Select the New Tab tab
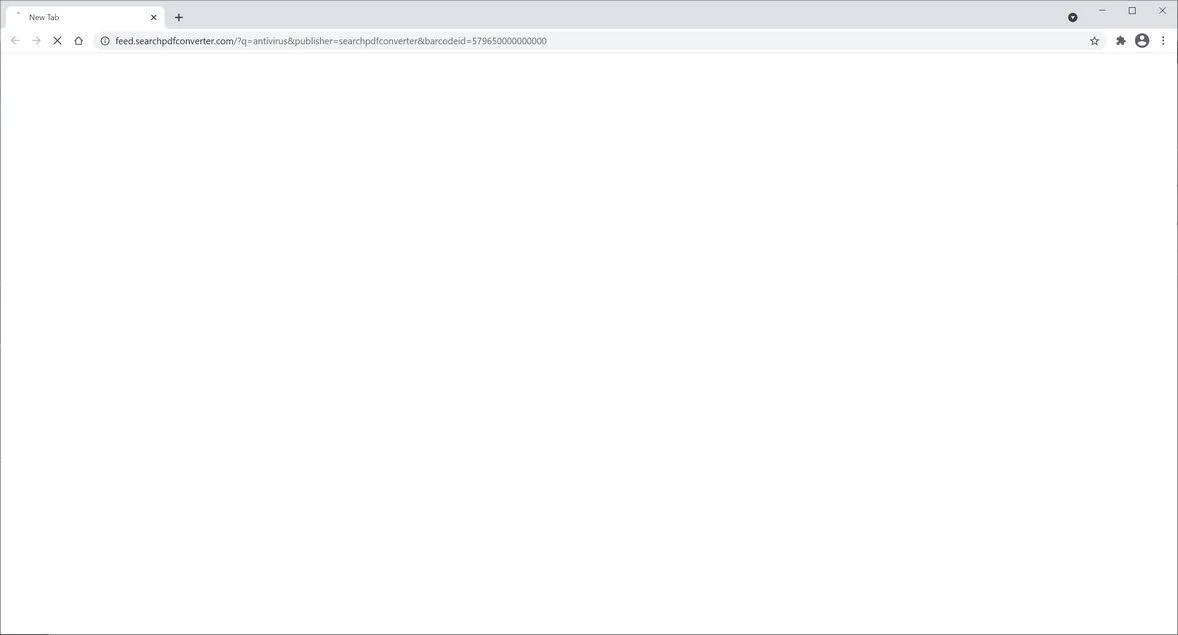The image size is (1178, 635). pos(84,17)
